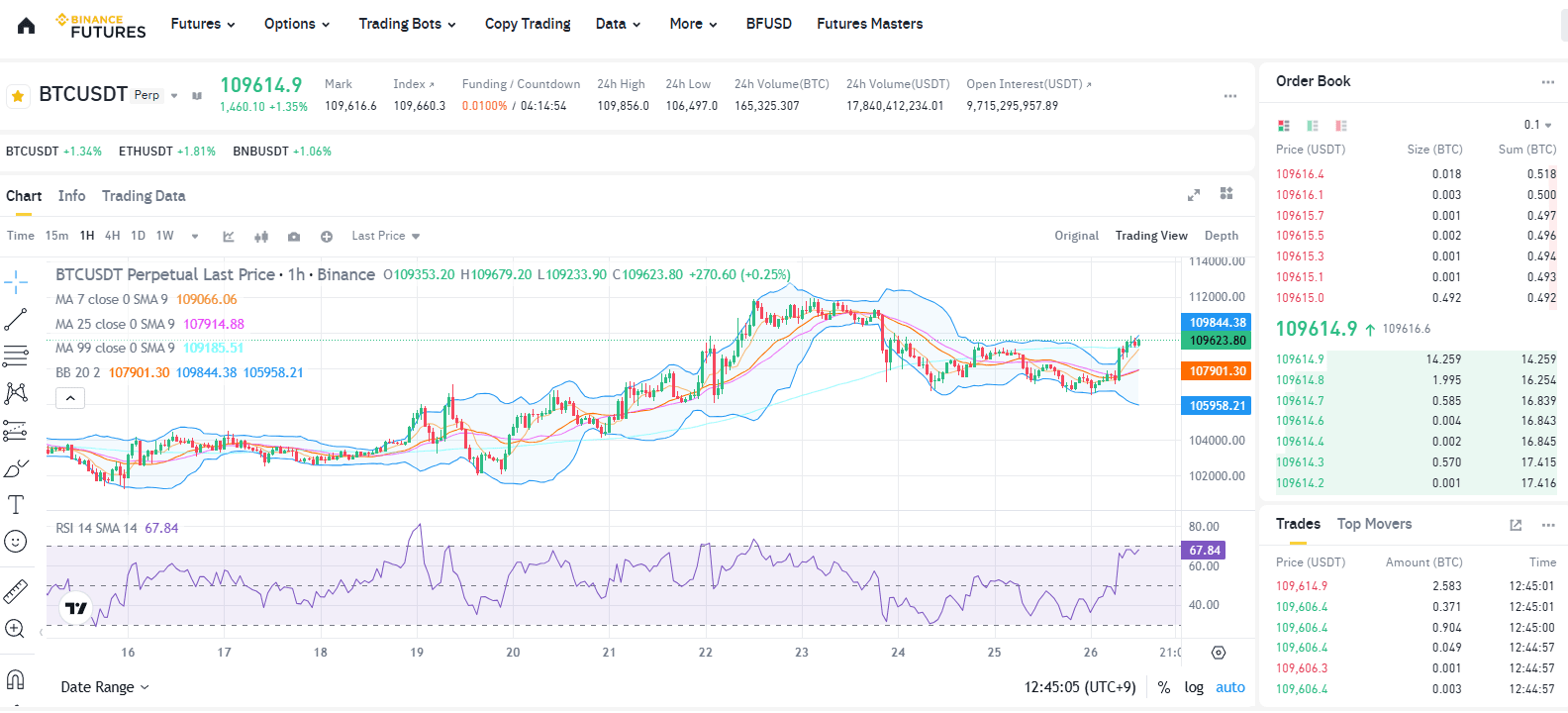Show both bids and asks order book view
This screenshot has width=1568, height=713.
[1284, 126]
